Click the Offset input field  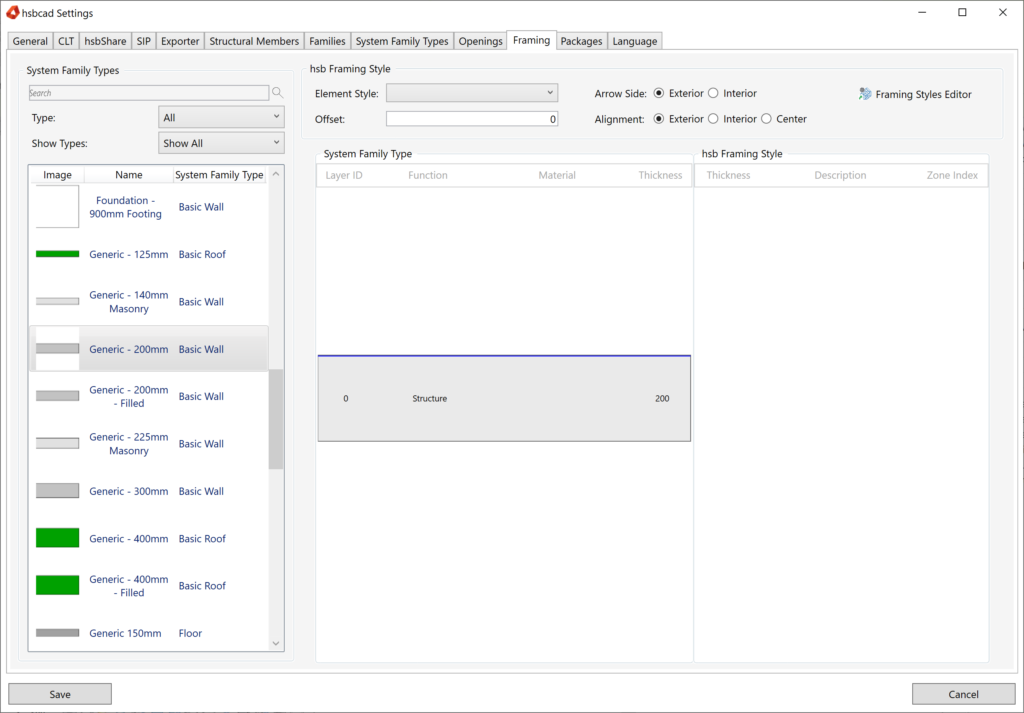(472, 119)
